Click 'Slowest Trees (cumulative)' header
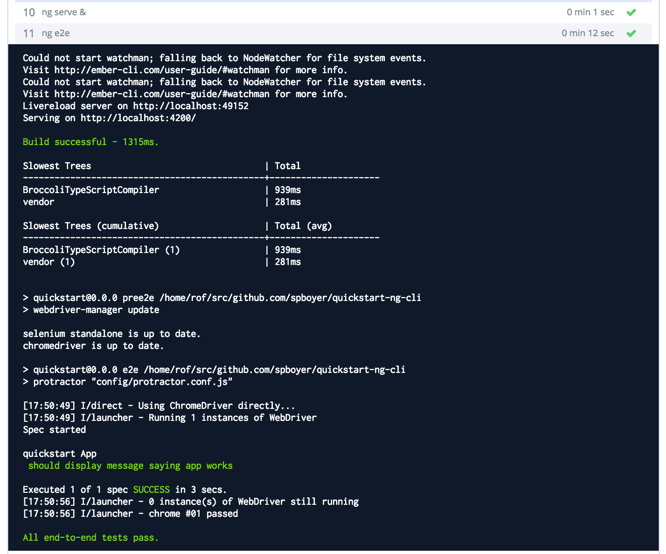Screen dimensions: 666x554 click(90, 226)
